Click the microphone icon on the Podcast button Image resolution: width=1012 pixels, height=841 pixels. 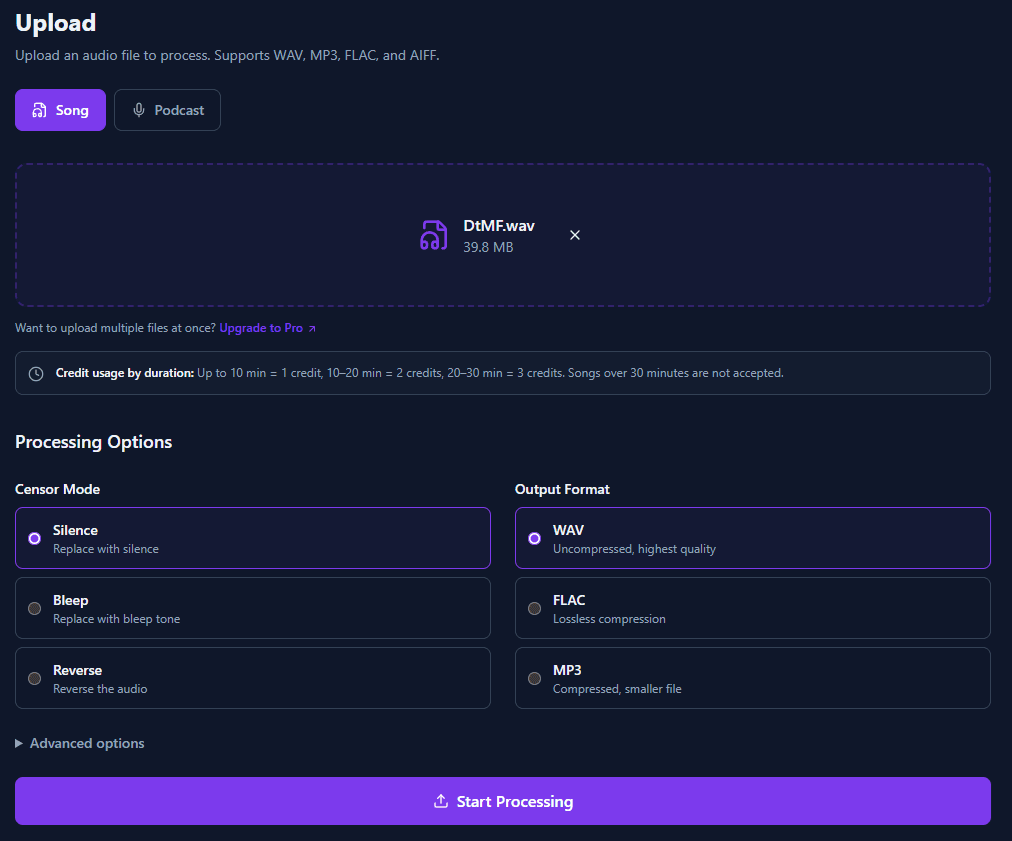(x=138, y=109)
